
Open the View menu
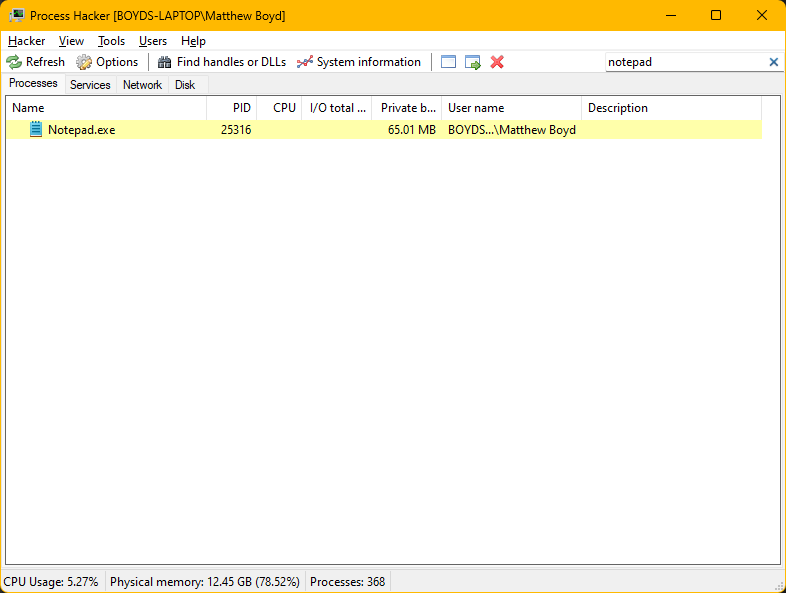click(71, 41)
